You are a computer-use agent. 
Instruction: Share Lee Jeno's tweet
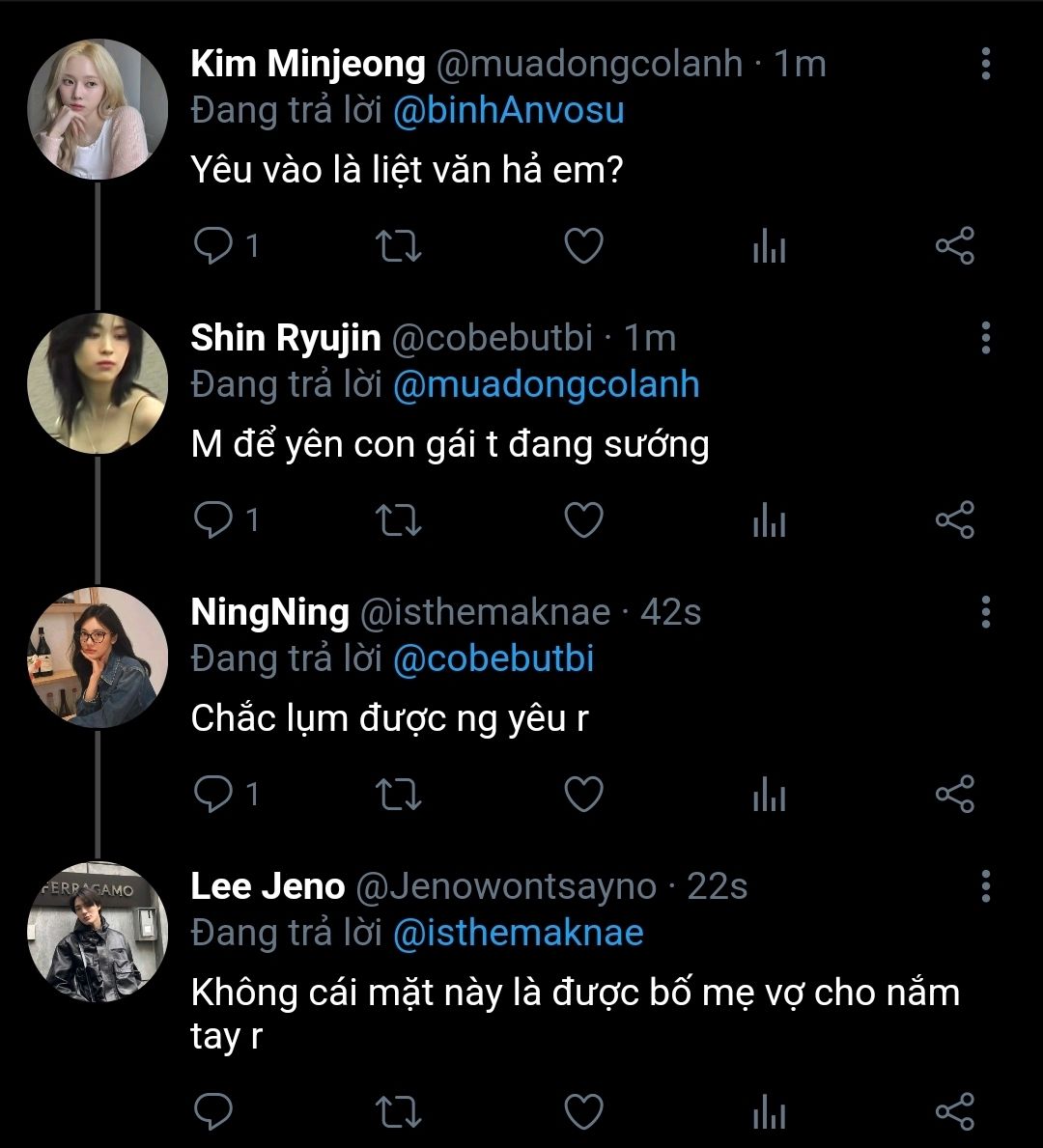(955, 1111)
